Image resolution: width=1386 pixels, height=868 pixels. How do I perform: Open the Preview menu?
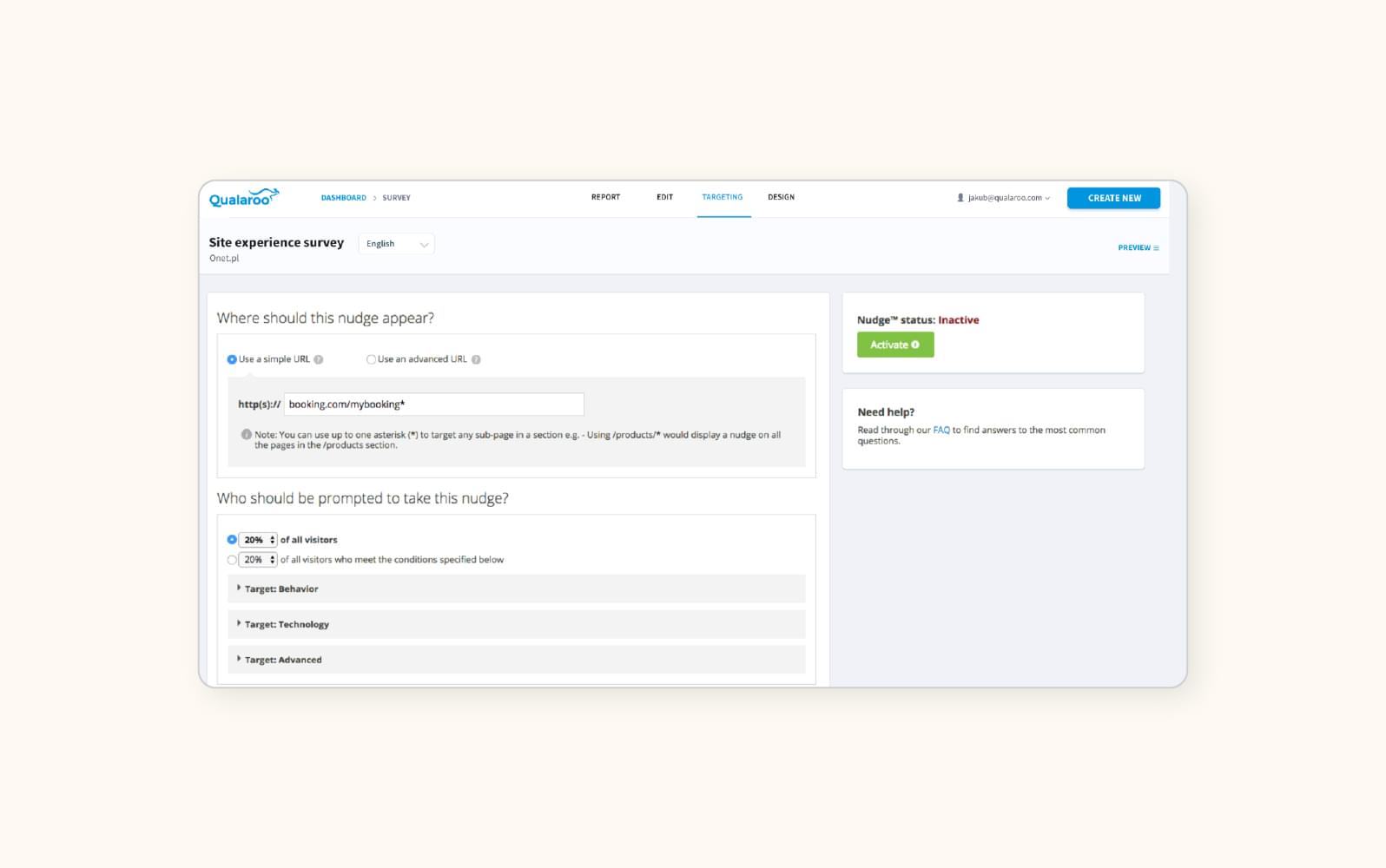[1138, 248]
